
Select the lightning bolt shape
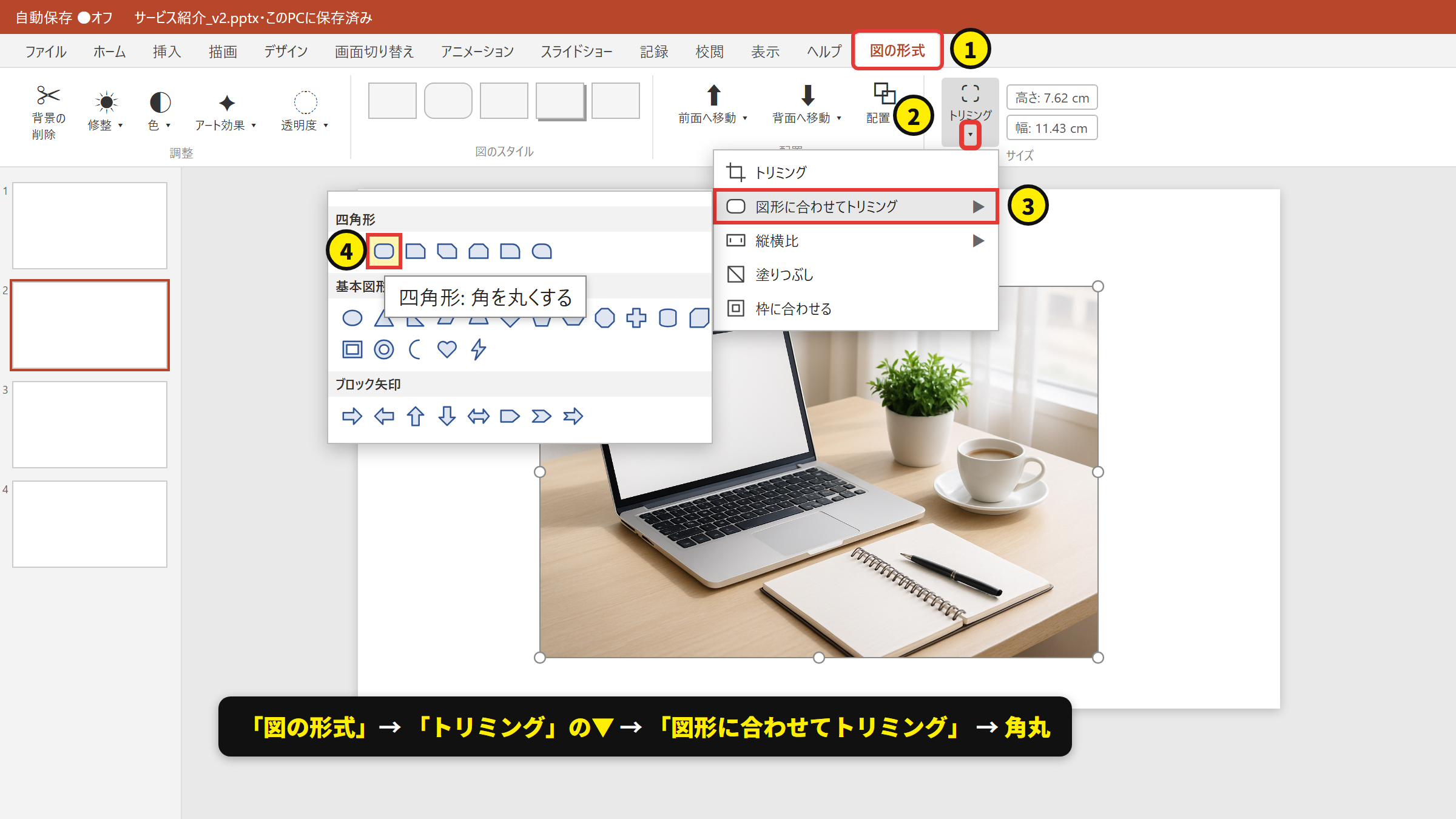479,349
